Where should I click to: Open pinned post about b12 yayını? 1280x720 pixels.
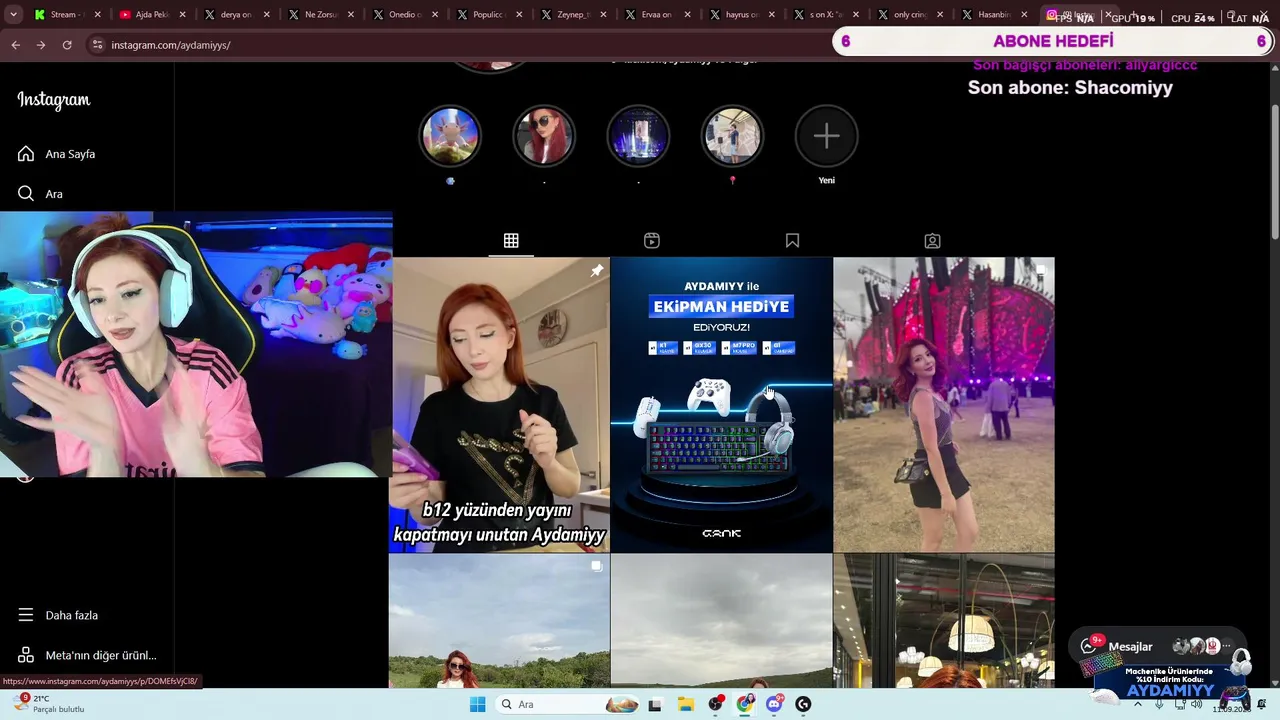[x=499, y=404]
